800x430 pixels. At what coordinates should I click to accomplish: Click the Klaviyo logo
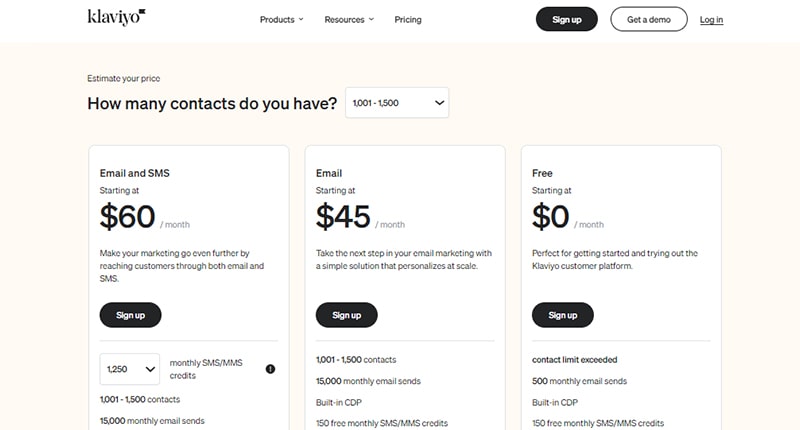tap(116, 17)
